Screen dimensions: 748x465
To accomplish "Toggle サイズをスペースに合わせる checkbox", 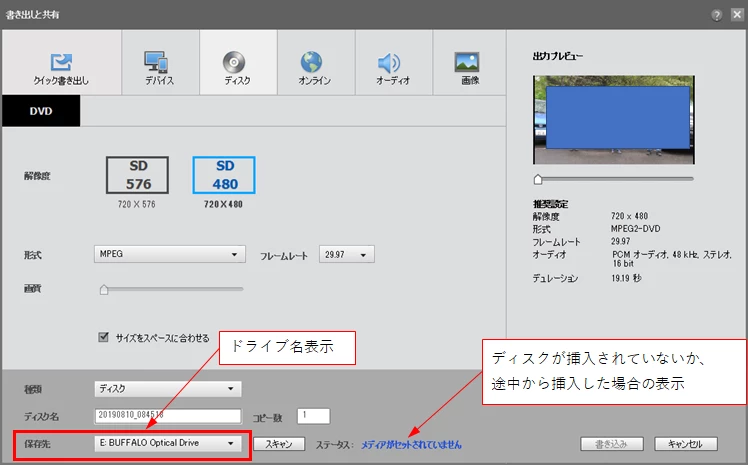I will click(104, 337).
